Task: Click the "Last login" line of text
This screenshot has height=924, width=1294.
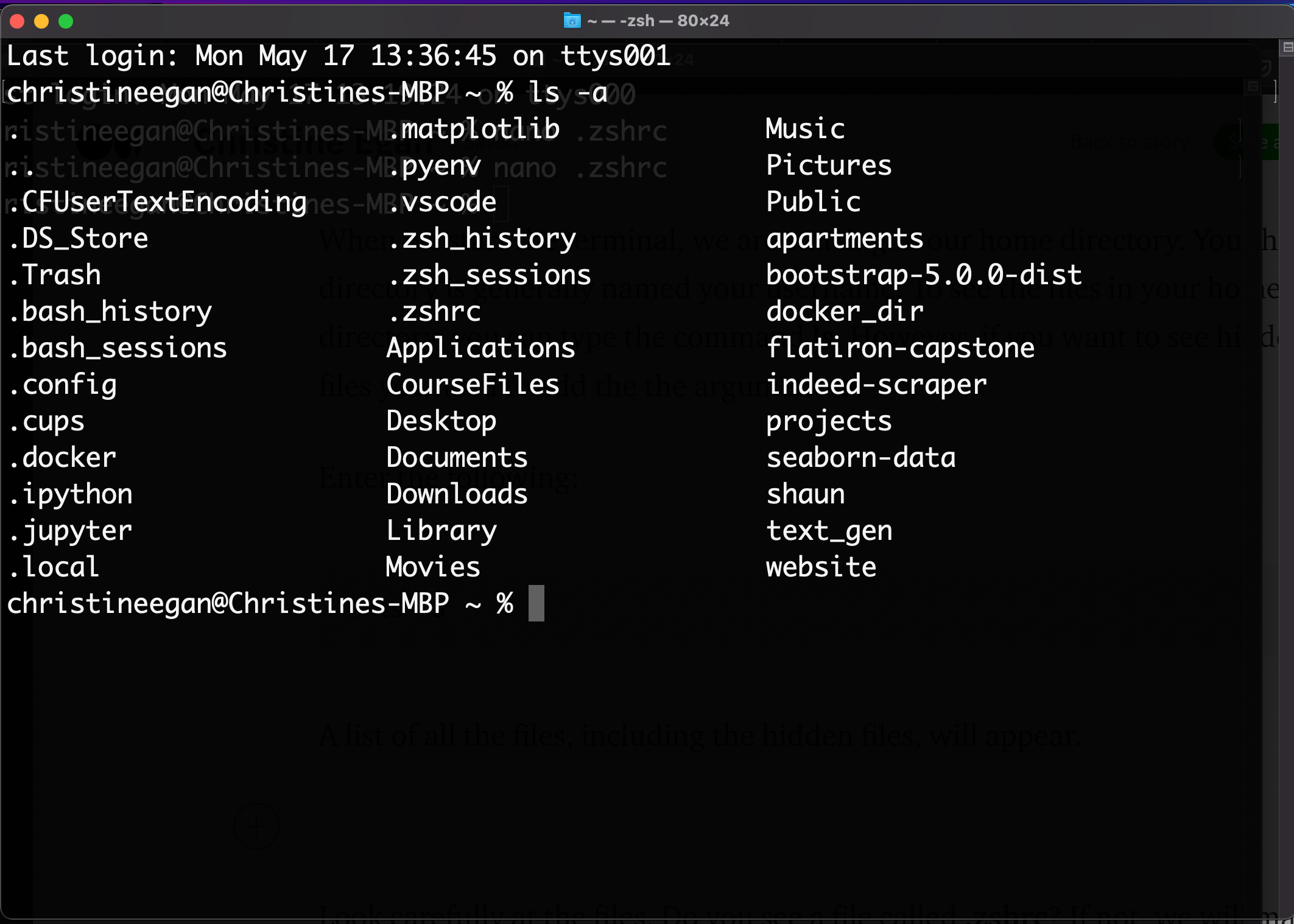Action: coord(338,56)
